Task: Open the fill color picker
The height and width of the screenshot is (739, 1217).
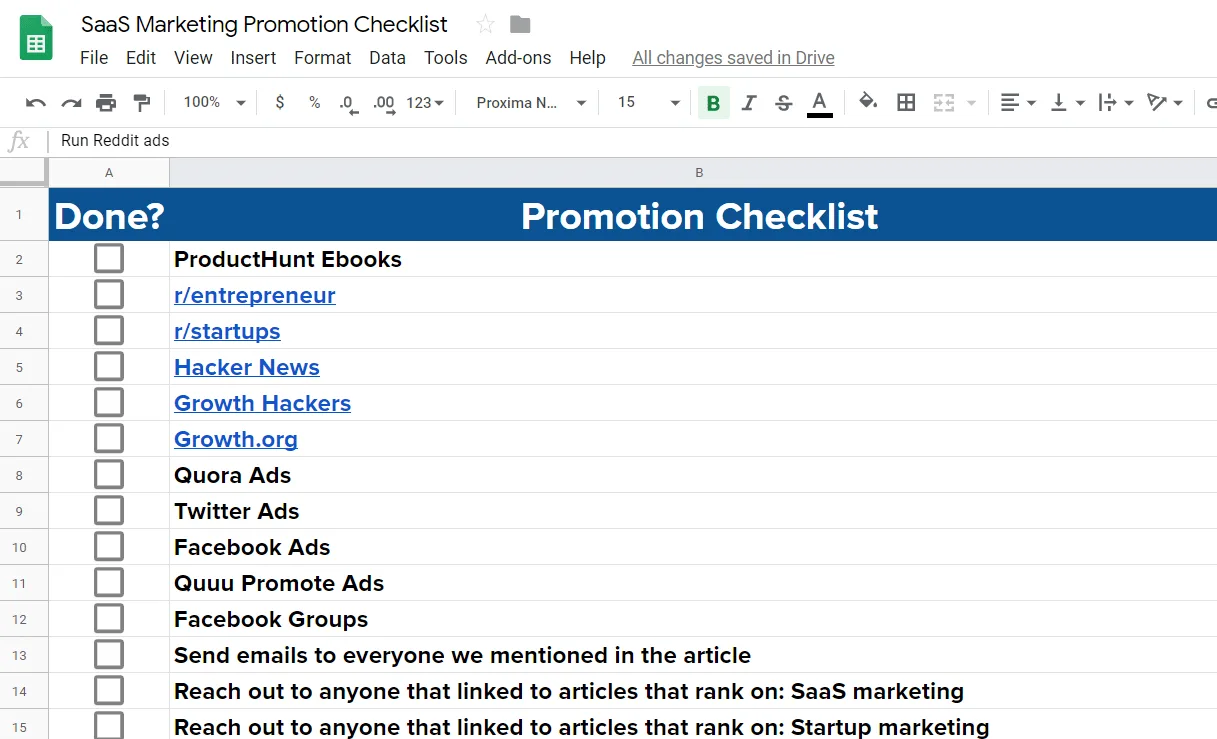Action: (868, 102)
